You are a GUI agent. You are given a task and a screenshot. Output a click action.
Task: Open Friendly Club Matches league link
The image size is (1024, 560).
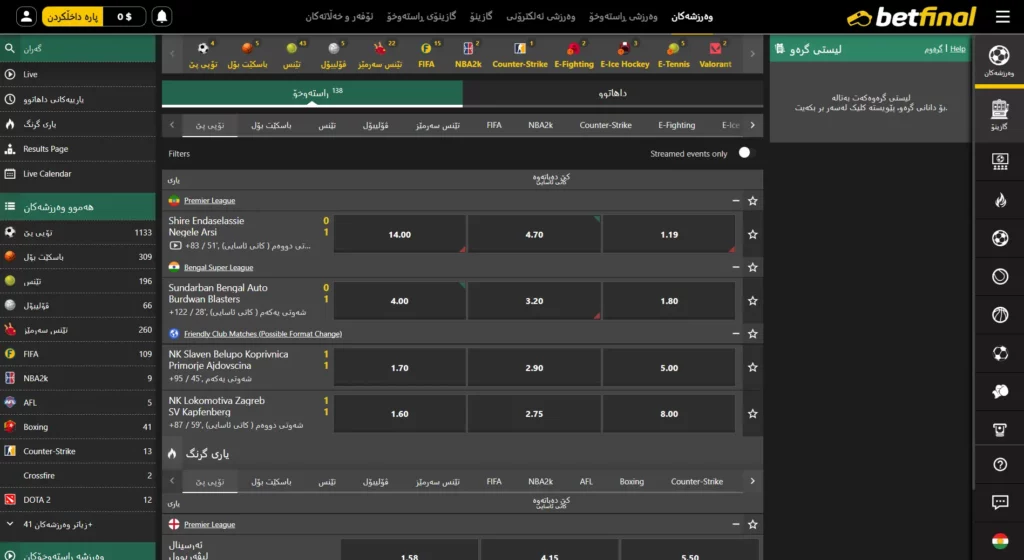tap(263, 334)
